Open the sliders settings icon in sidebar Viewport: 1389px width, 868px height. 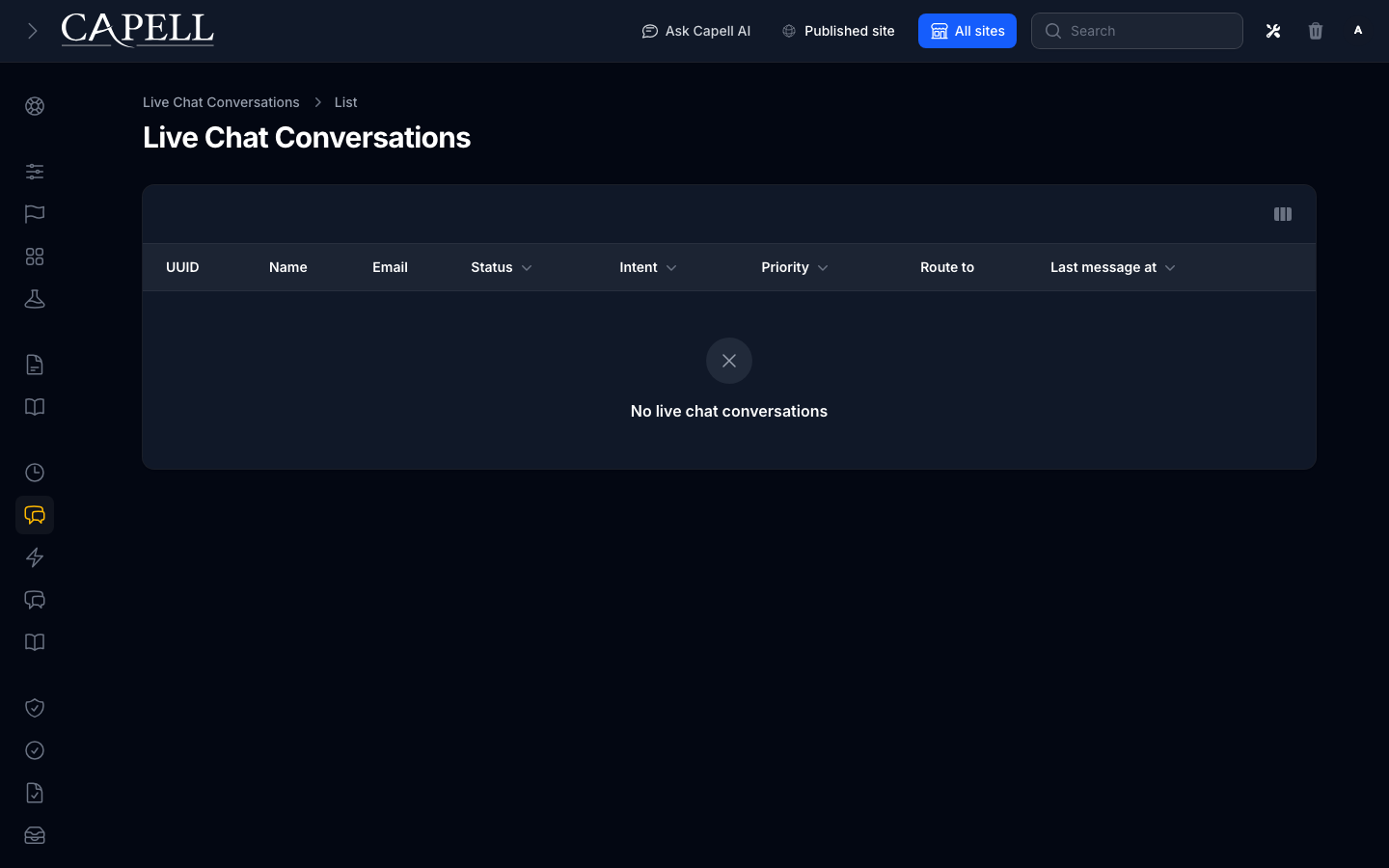35,172
